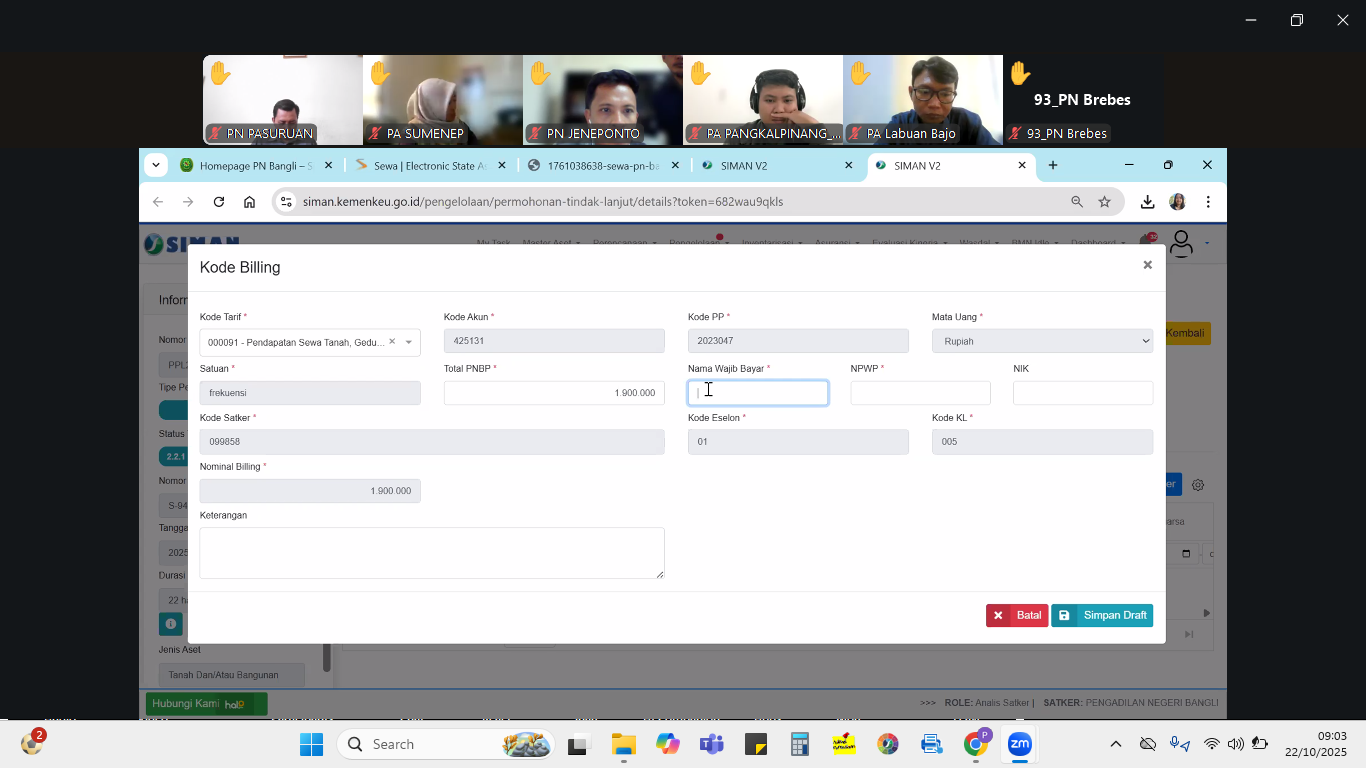Click inside the Keterangan text area
This screenshot has width=1366, height=768.
click(431, 552)
